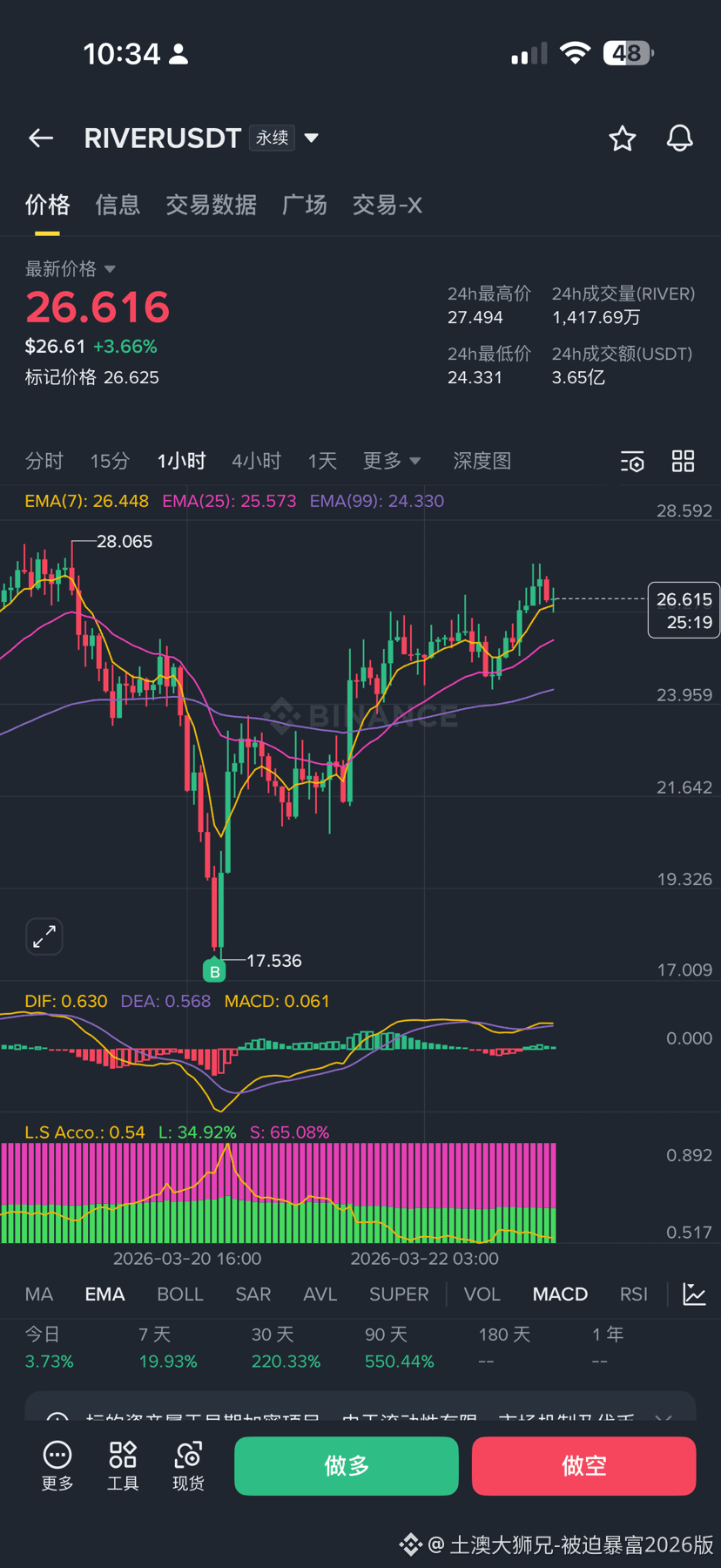Viewport: 721px width, 1568px height.
Task: Open the depth chart view
Action: 482,461
